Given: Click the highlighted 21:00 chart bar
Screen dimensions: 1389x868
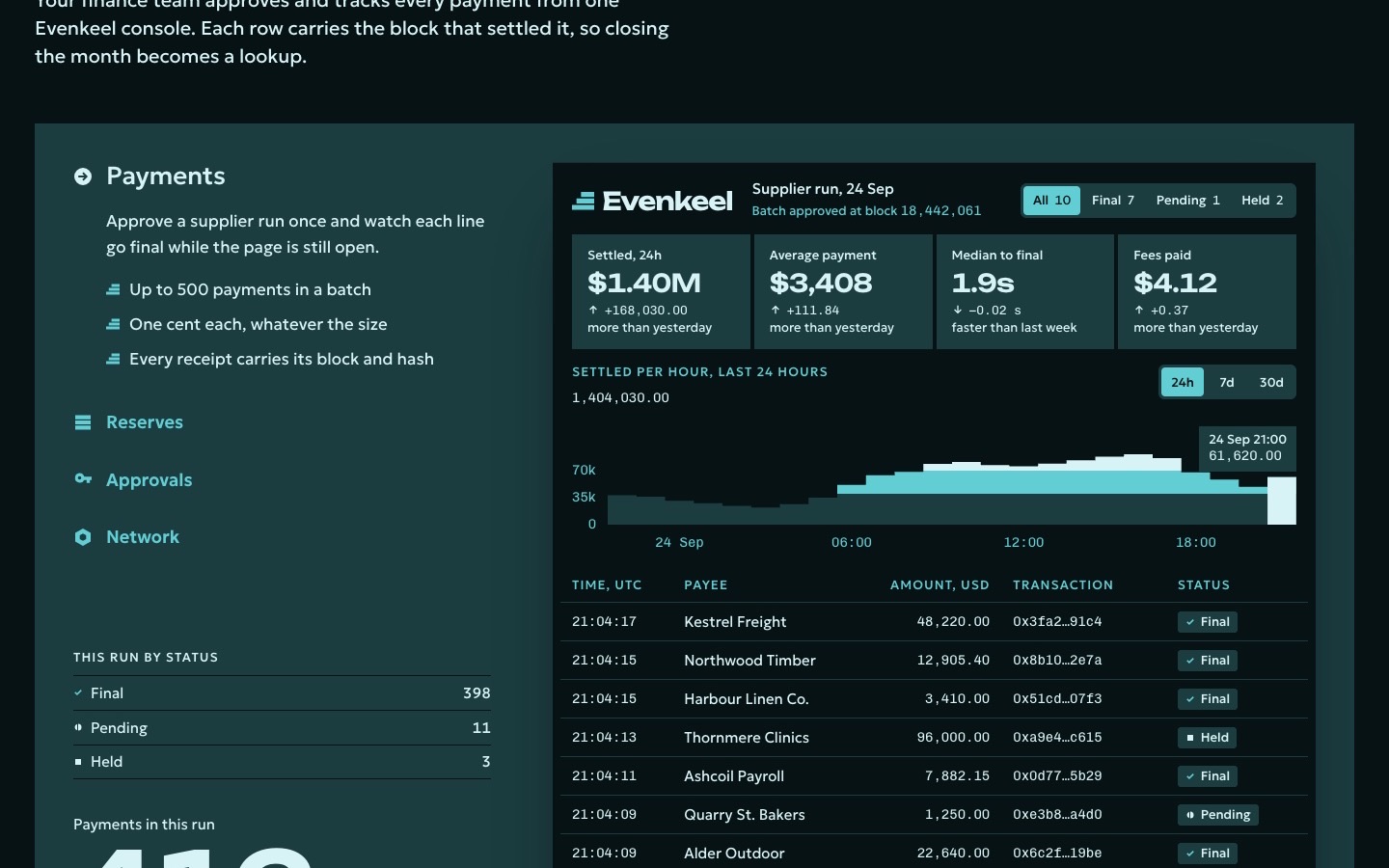Looking at the screenshot, I should coord(1281,501).
